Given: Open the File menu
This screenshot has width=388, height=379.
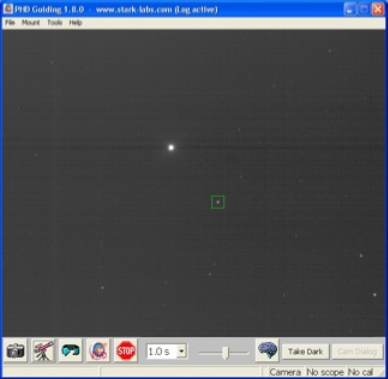Looking at the screenshot, I should (10, 23).
